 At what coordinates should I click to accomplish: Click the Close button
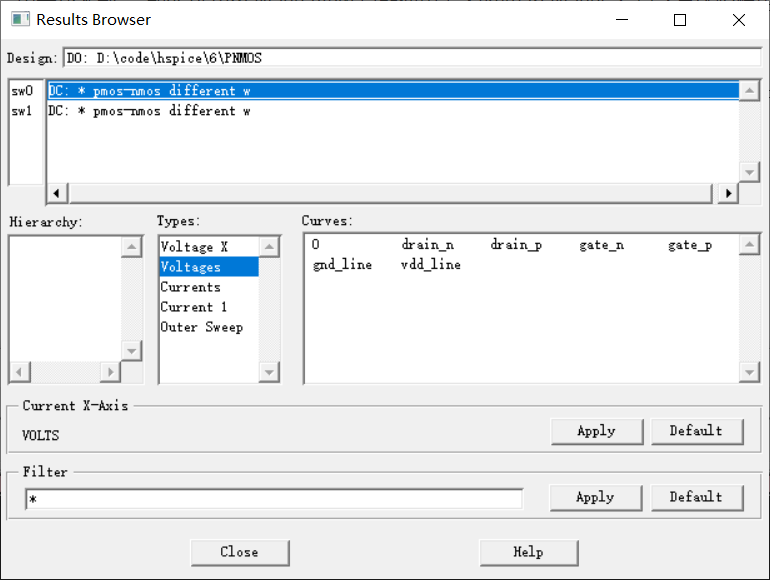pyautogui.click(x=240, y=552)
